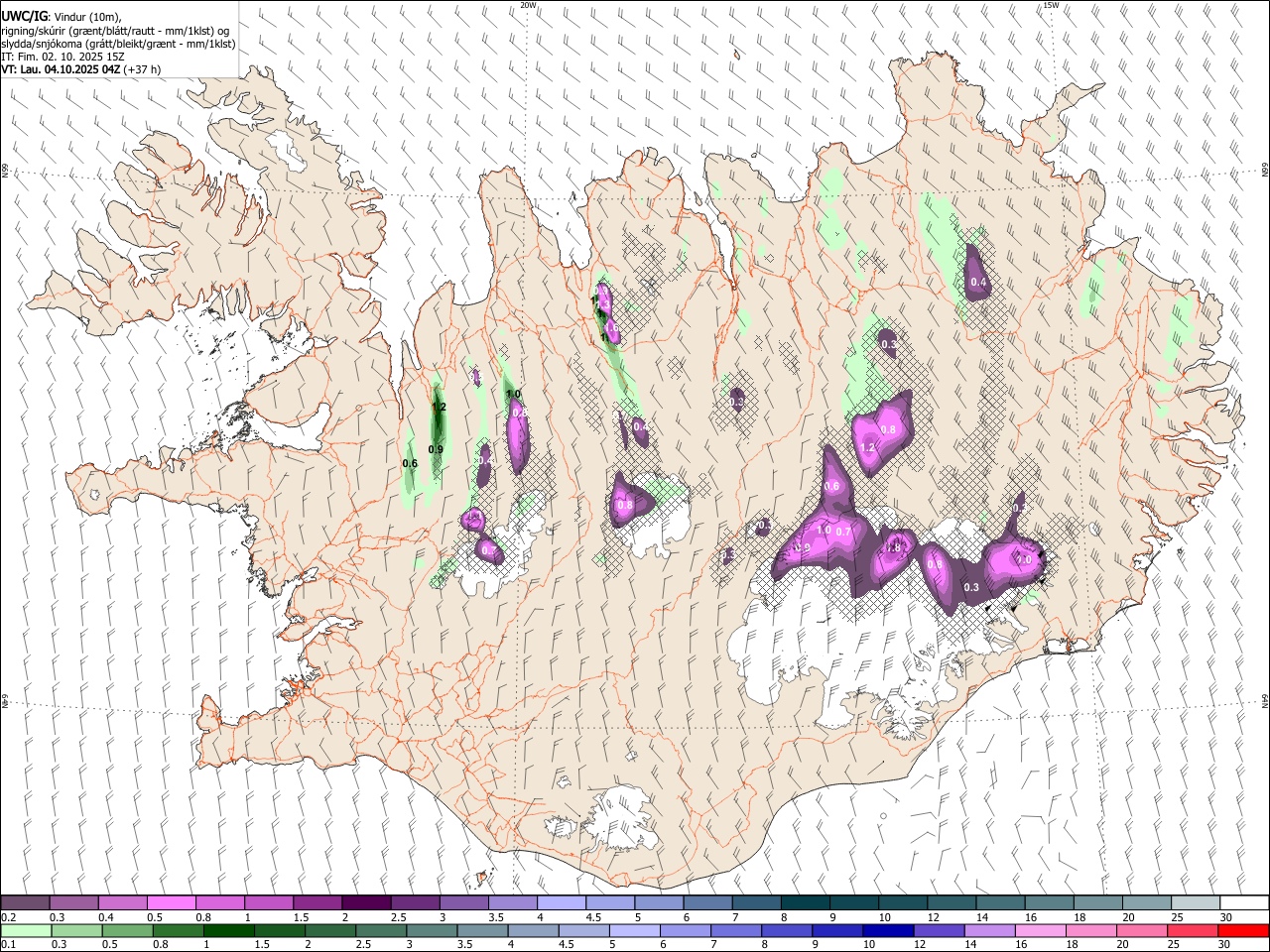Viewport: 1270px width, 952px height.
Task: Select the black '0.6' value in western Iceland
Action: [410, 464]
